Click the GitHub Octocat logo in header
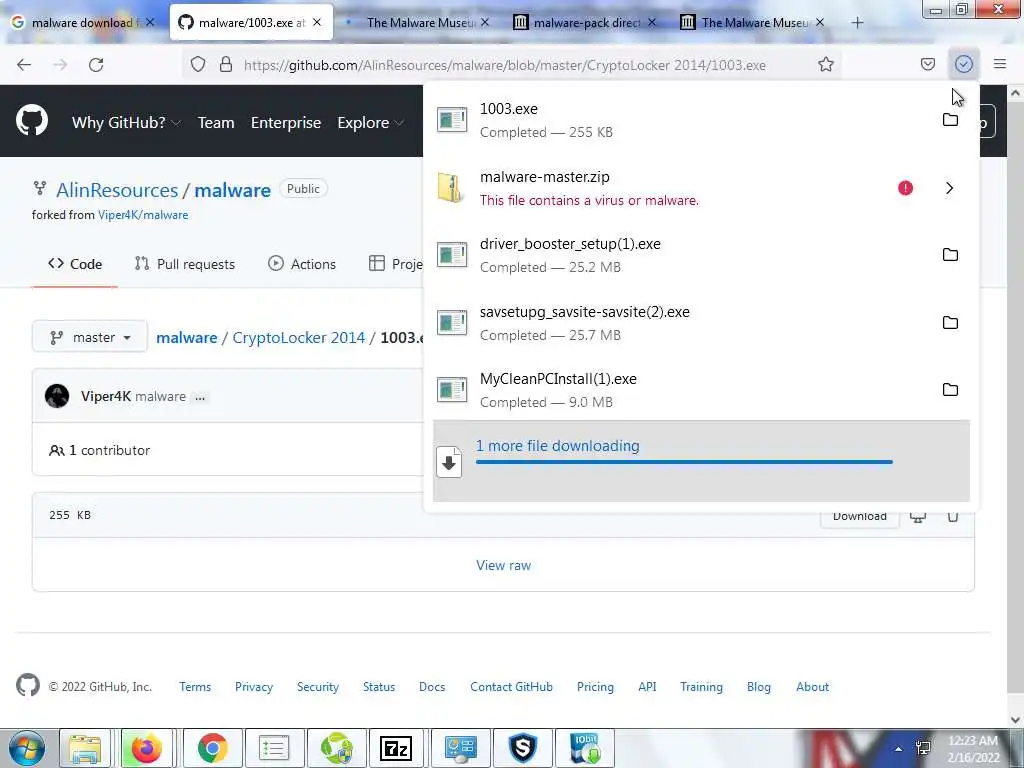Image resolution: width=1024 pixels, height=768 pixels. 32,121
